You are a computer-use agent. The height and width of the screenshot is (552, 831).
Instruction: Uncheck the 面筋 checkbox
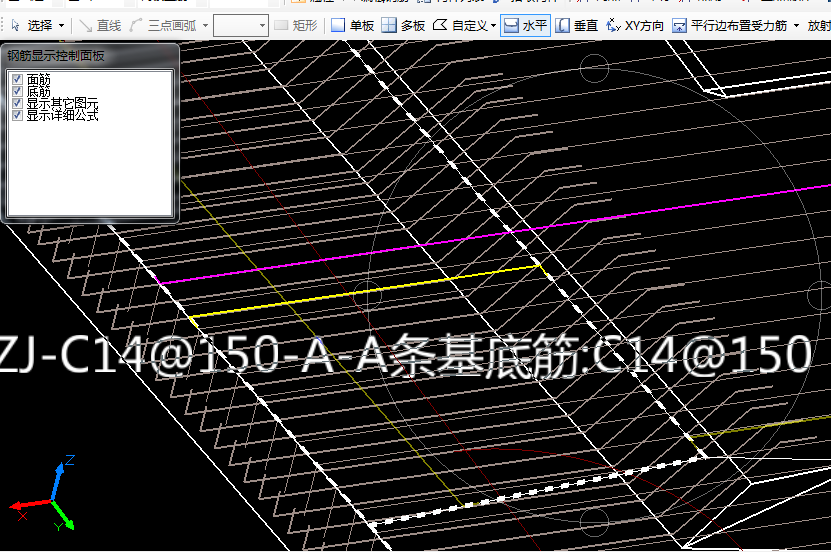tap(17, 79)
